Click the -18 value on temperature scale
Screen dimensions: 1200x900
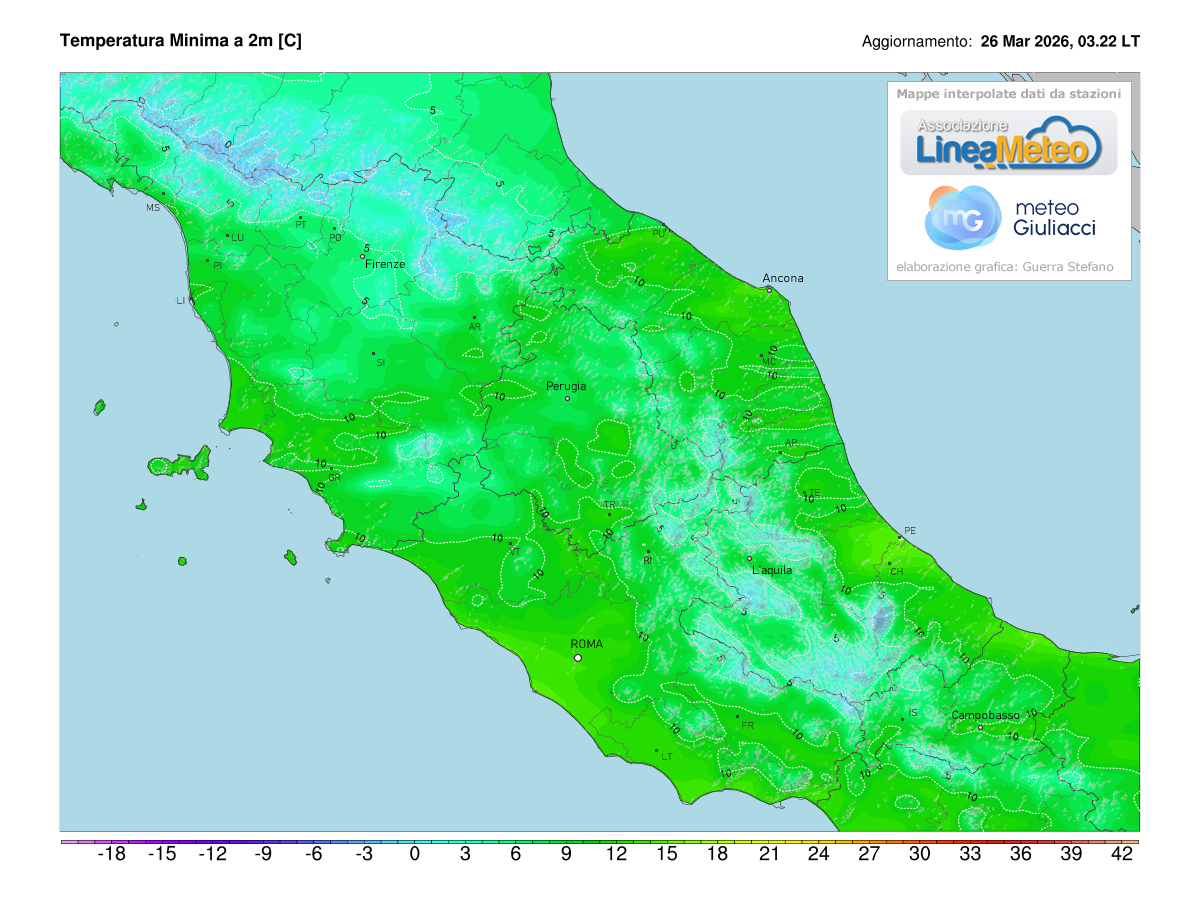pyautogui.click(x=110, y=855)
